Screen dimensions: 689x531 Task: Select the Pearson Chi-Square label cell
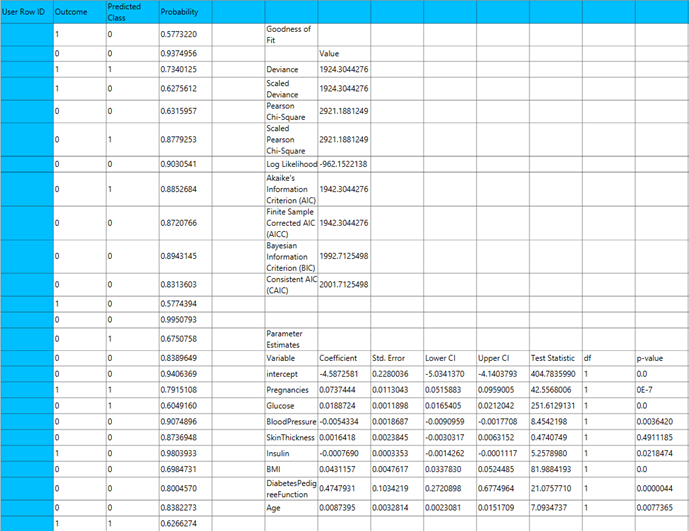point(291,111)
